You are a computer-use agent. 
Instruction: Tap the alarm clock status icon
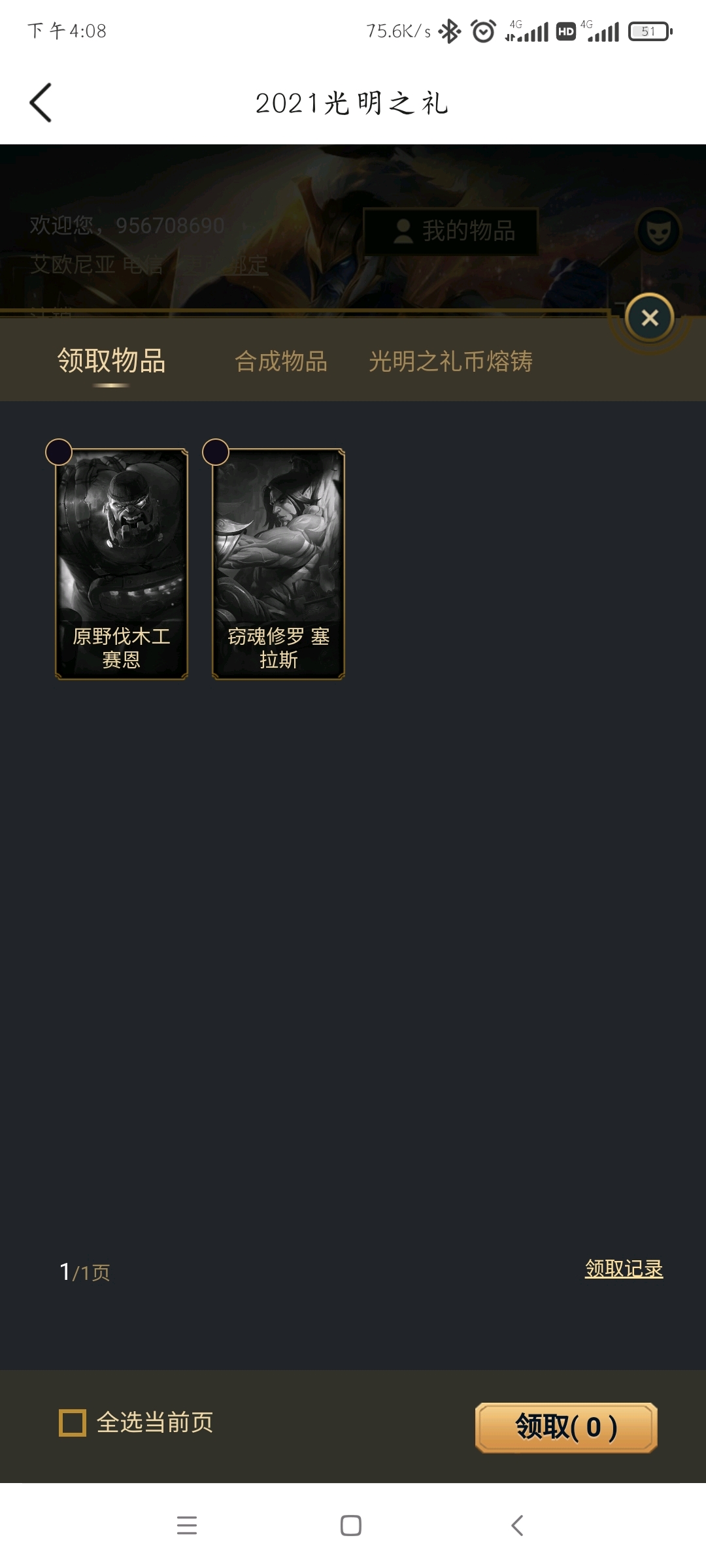pyautogui.click(x=483, y=31)
